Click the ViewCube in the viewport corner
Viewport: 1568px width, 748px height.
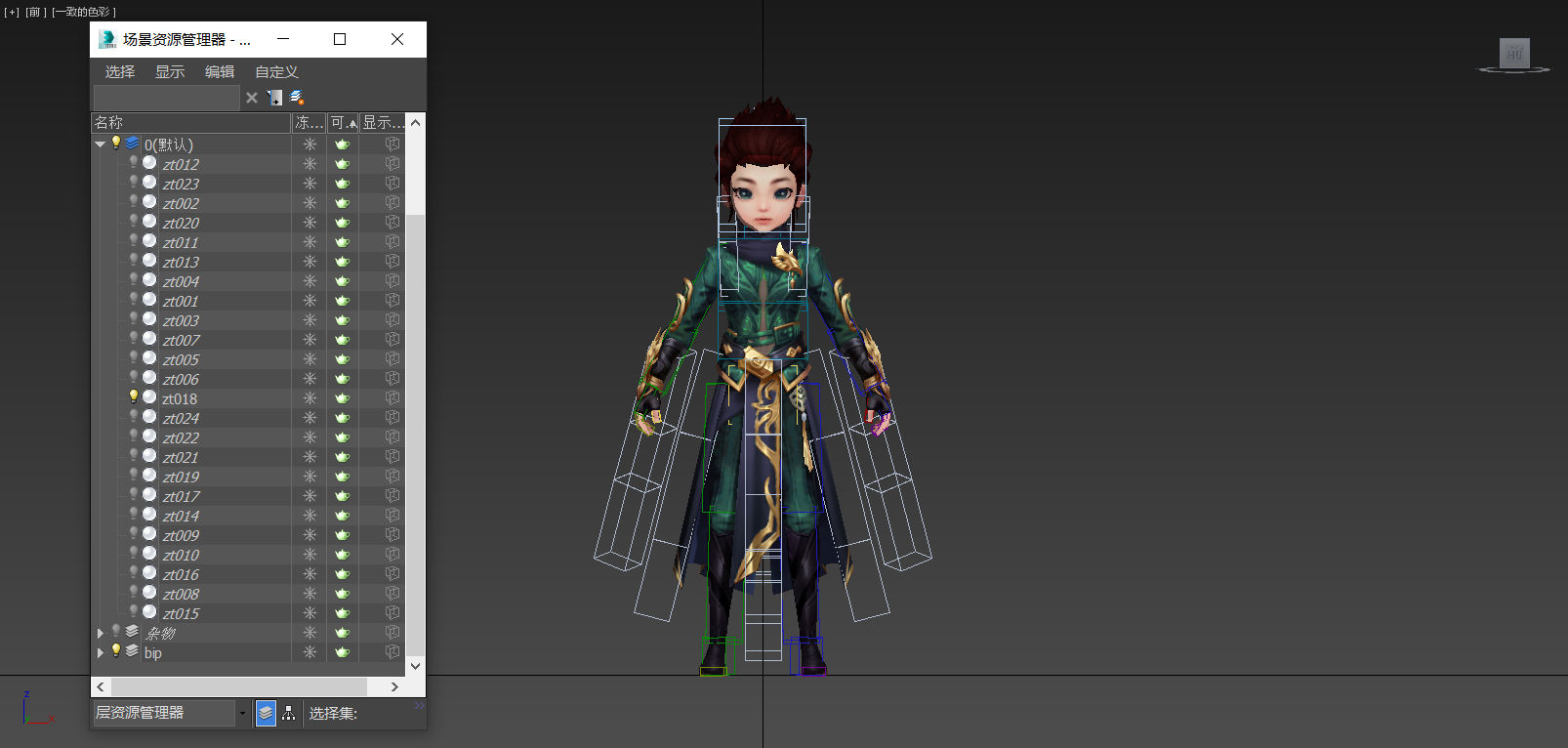[1513, 55]
